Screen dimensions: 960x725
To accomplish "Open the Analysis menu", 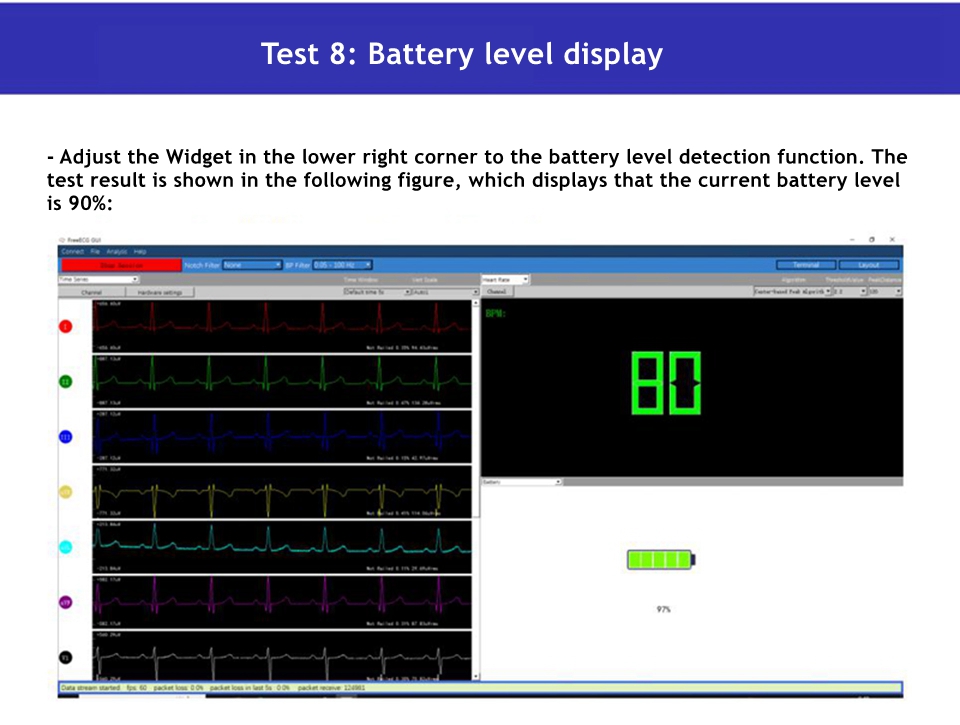I will pos(117,252).
